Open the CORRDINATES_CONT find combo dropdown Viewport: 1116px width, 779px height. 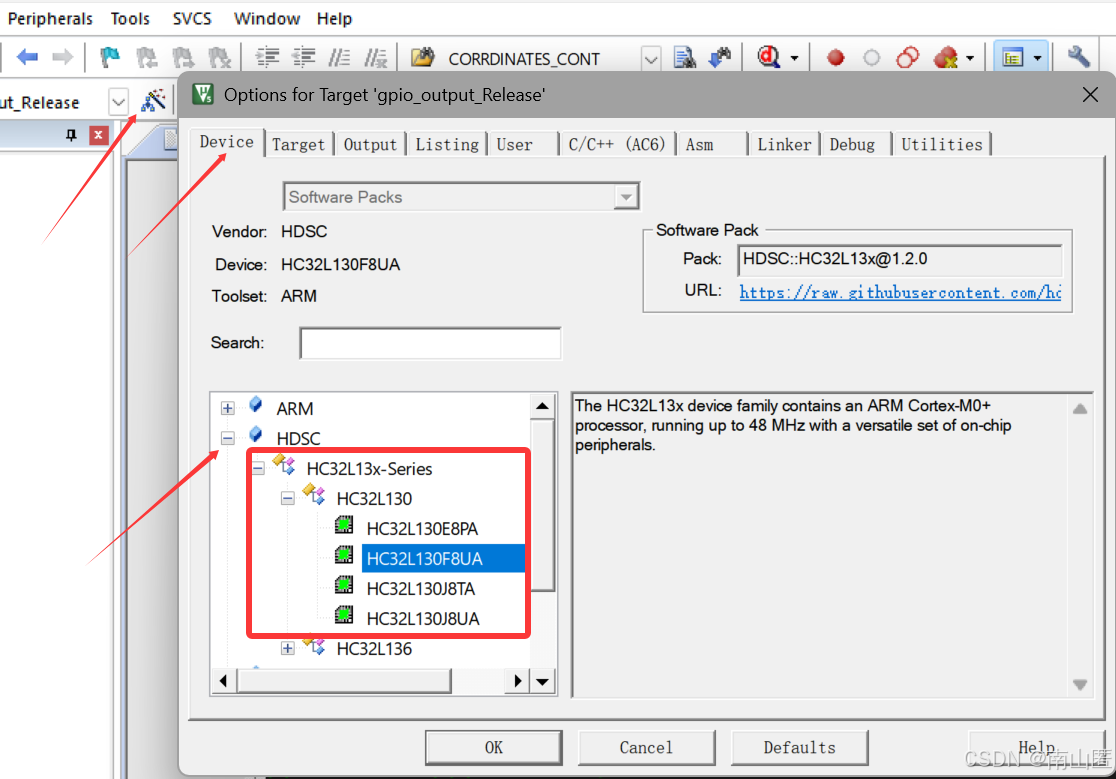pos(651,58)
